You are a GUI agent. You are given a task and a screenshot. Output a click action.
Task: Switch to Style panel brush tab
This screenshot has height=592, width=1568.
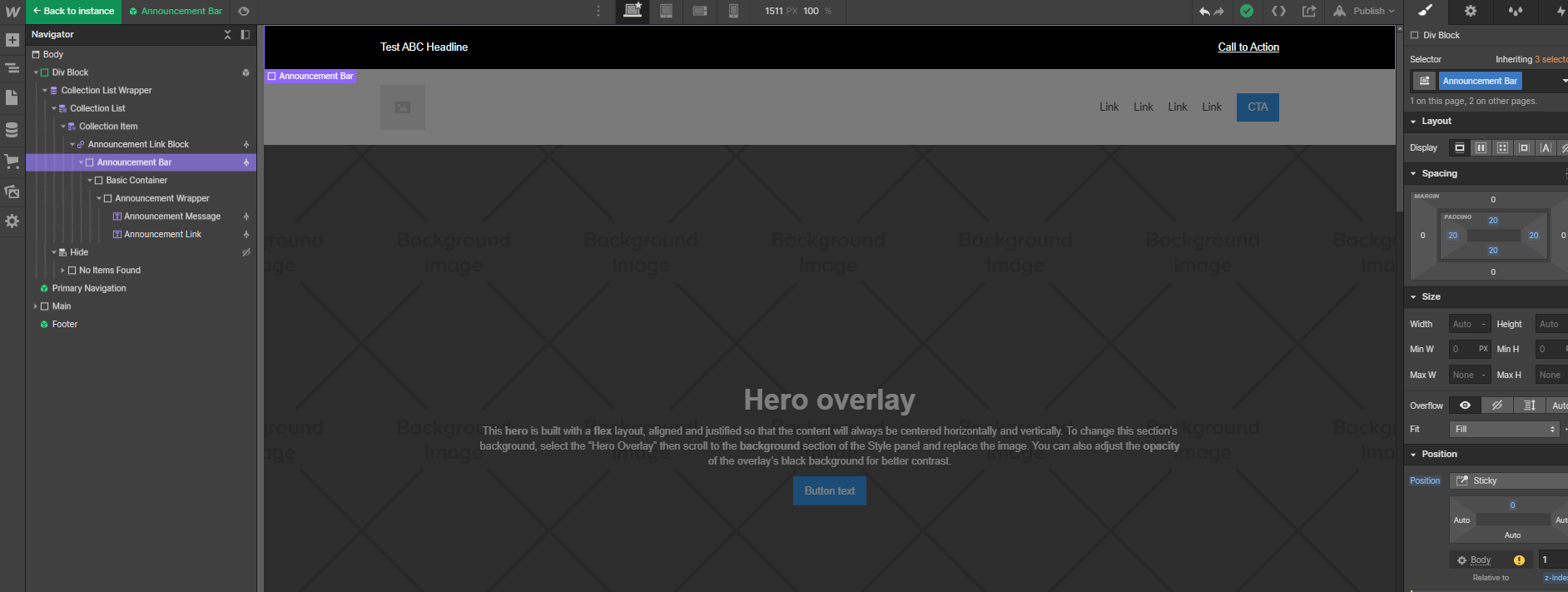click(x=1426, y=11)
